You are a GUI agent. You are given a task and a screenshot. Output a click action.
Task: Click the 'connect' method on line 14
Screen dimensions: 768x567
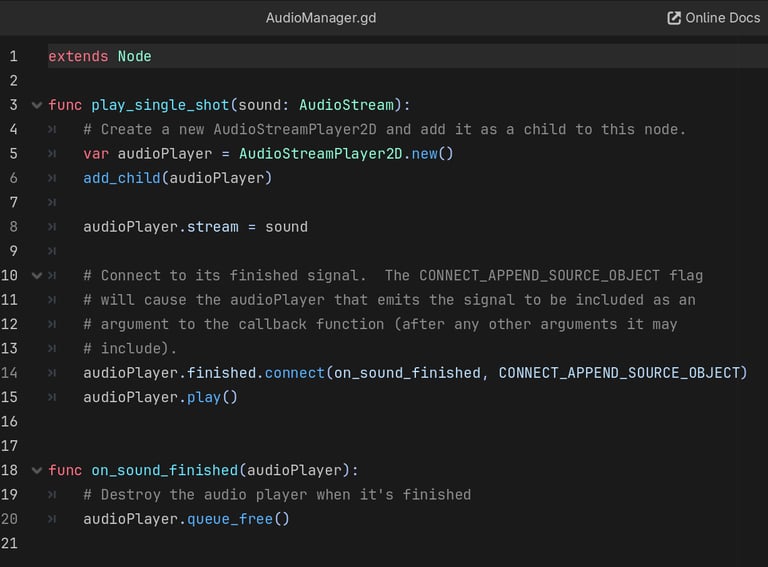[x=294, y=373]
